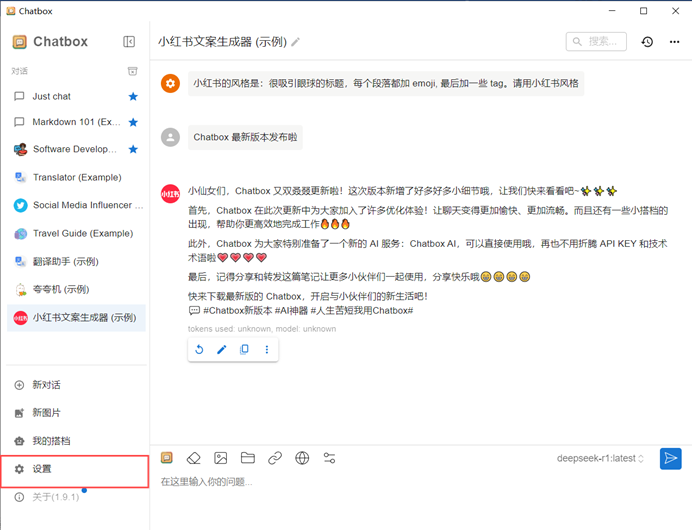Screen dimensions: 692x530
Task: Open the conversation history clock icon
Action: pyautogui.click(x=647, y=41)
